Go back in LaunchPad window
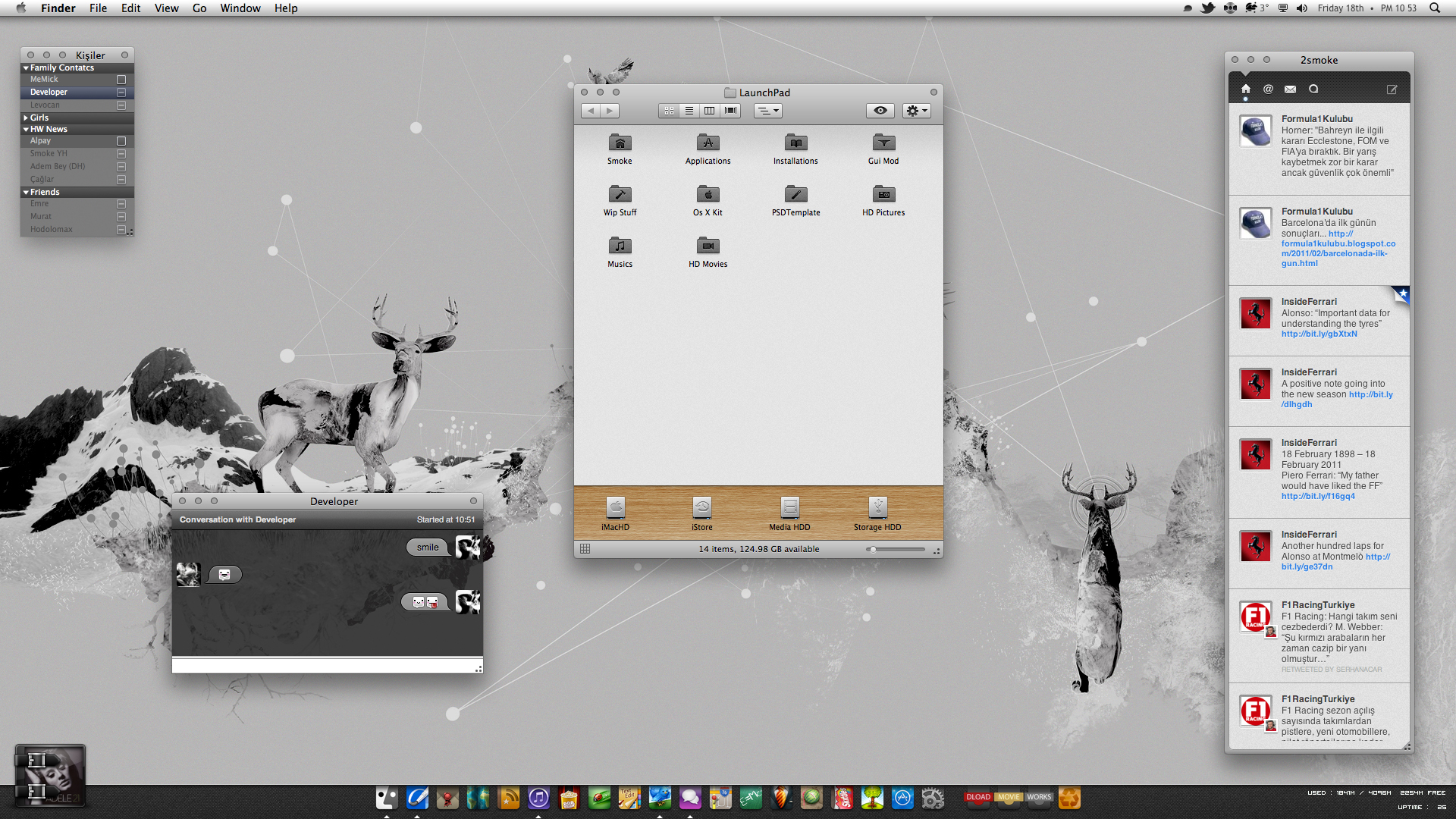Image resolution: width=1456 pixels, height=819 pixels. 591,111
